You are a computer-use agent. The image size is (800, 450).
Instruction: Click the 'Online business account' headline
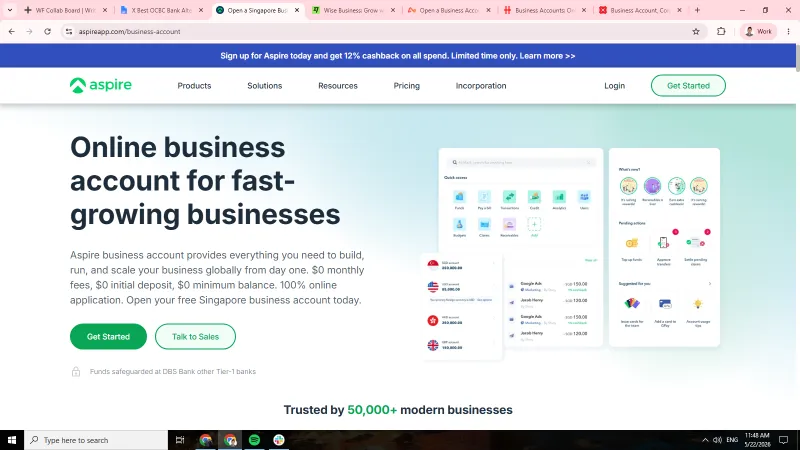[x=205, y=181]
